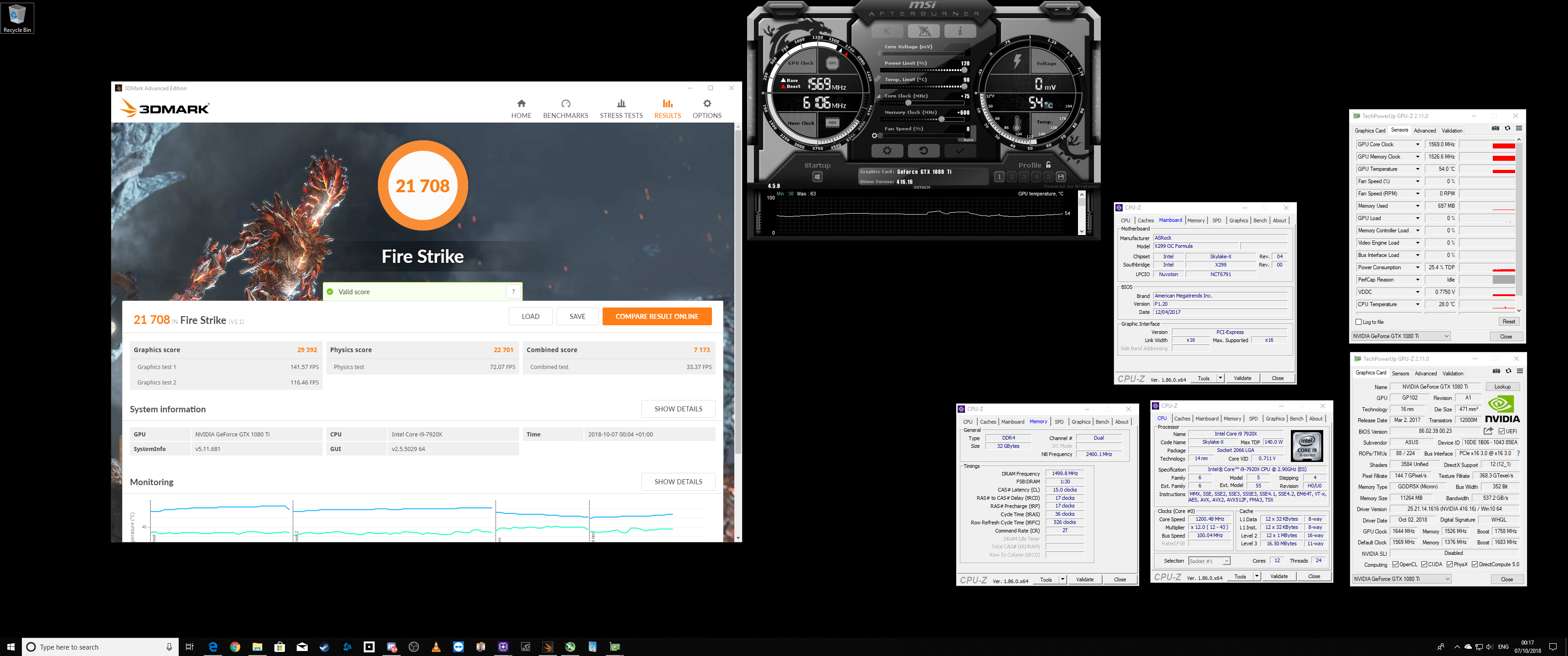Expand the GPU Temperature sensor dropdown
Image resolution: width=1568 pixels, height=656 pixels.
[1418, 169]
